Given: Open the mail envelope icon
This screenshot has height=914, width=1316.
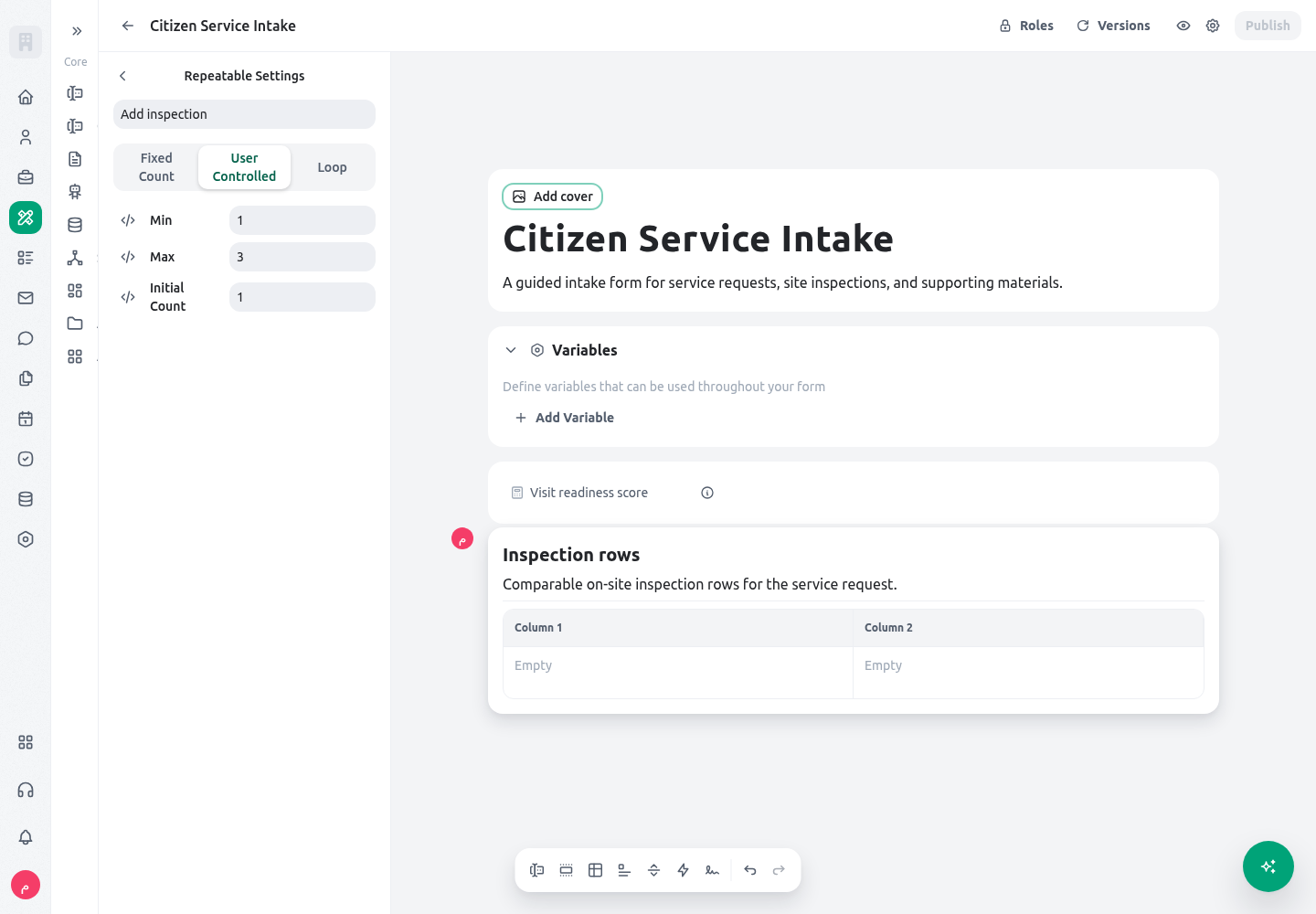Looking at the screenshot, I should tap(26, 298).
